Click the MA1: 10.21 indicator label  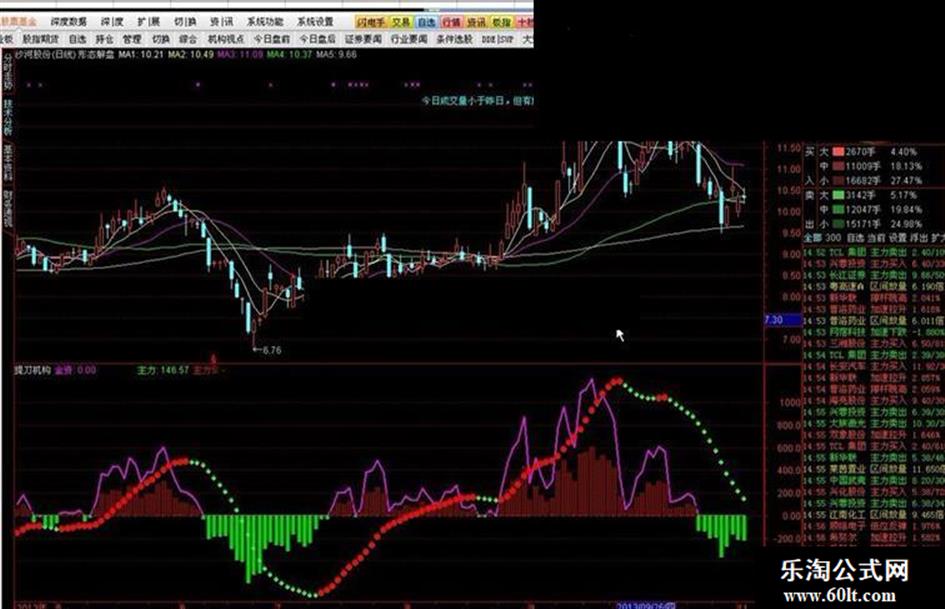click(x=141, y=54)
